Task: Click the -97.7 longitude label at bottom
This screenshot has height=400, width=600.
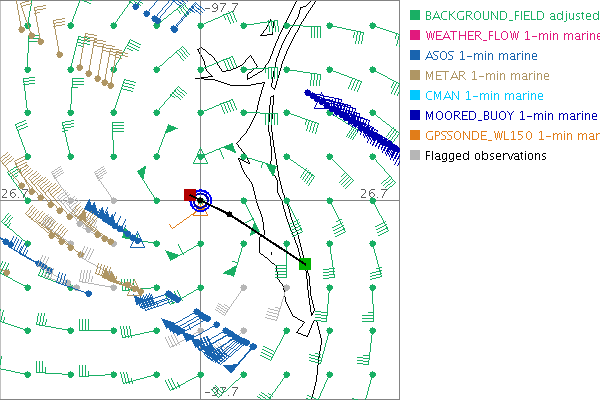Action: pos(220,393)
